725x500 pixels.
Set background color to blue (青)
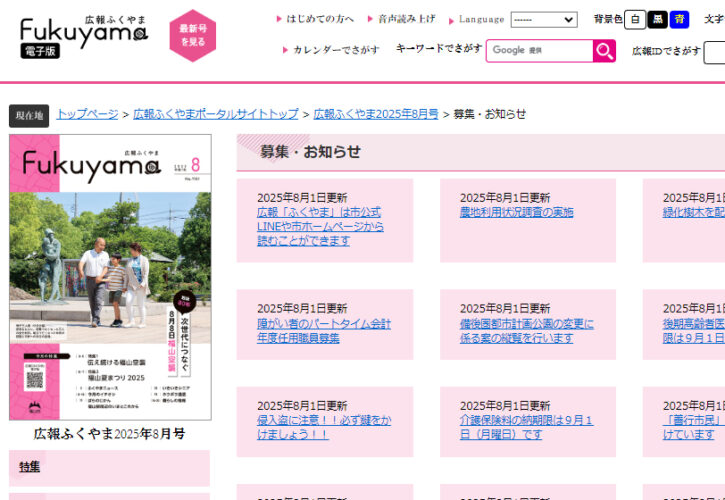(x=679, y=19)
